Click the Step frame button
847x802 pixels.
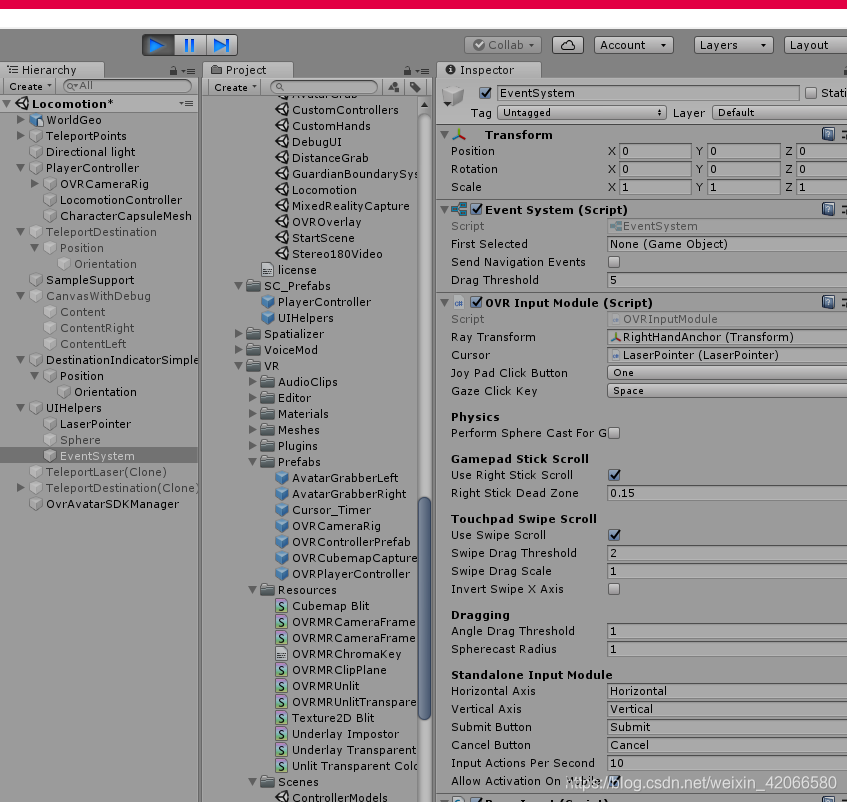click(x=221, y=45)
